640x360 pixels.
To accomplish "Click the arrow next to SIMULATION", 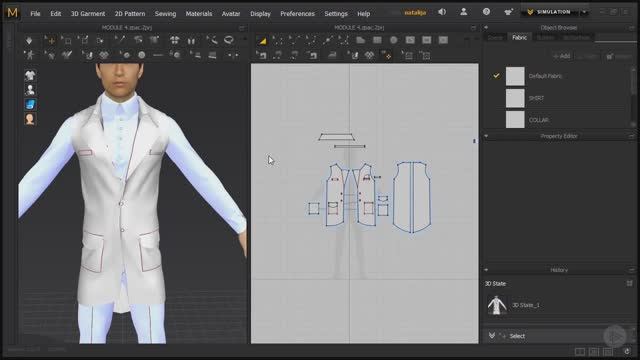I will 584,12.
